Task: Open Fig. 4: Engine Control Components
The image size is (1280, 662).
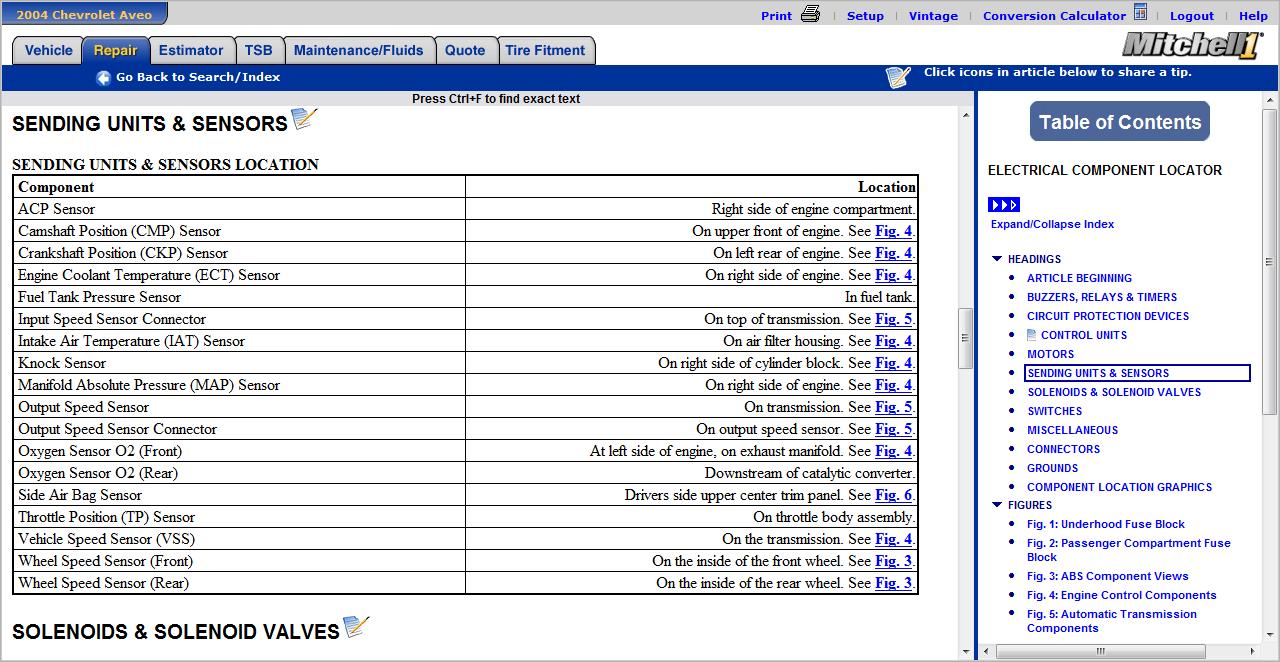Action: click(1121, 595)
